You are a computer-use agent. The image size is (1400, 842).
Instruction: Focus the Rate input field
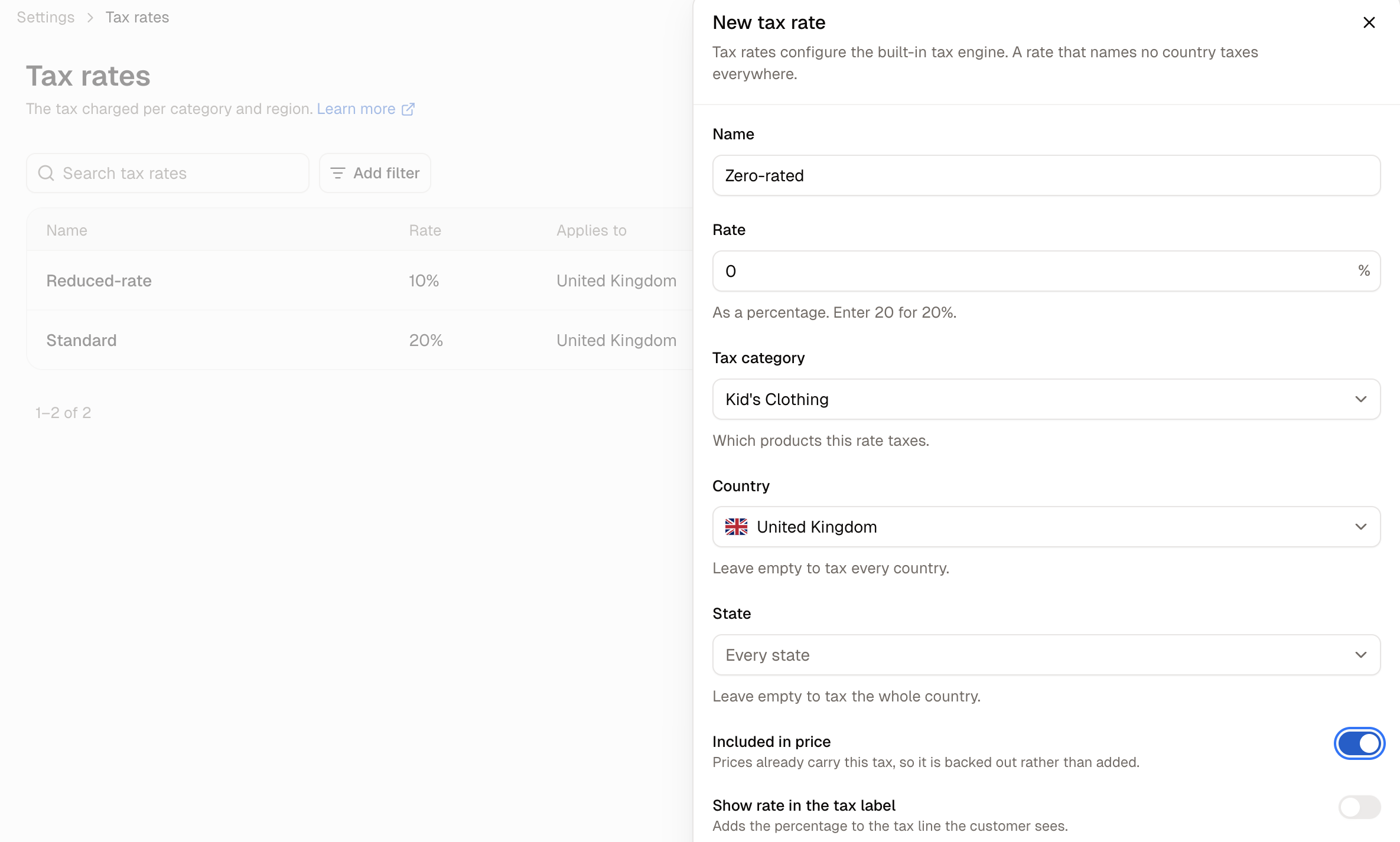[x=1046, y=271]
